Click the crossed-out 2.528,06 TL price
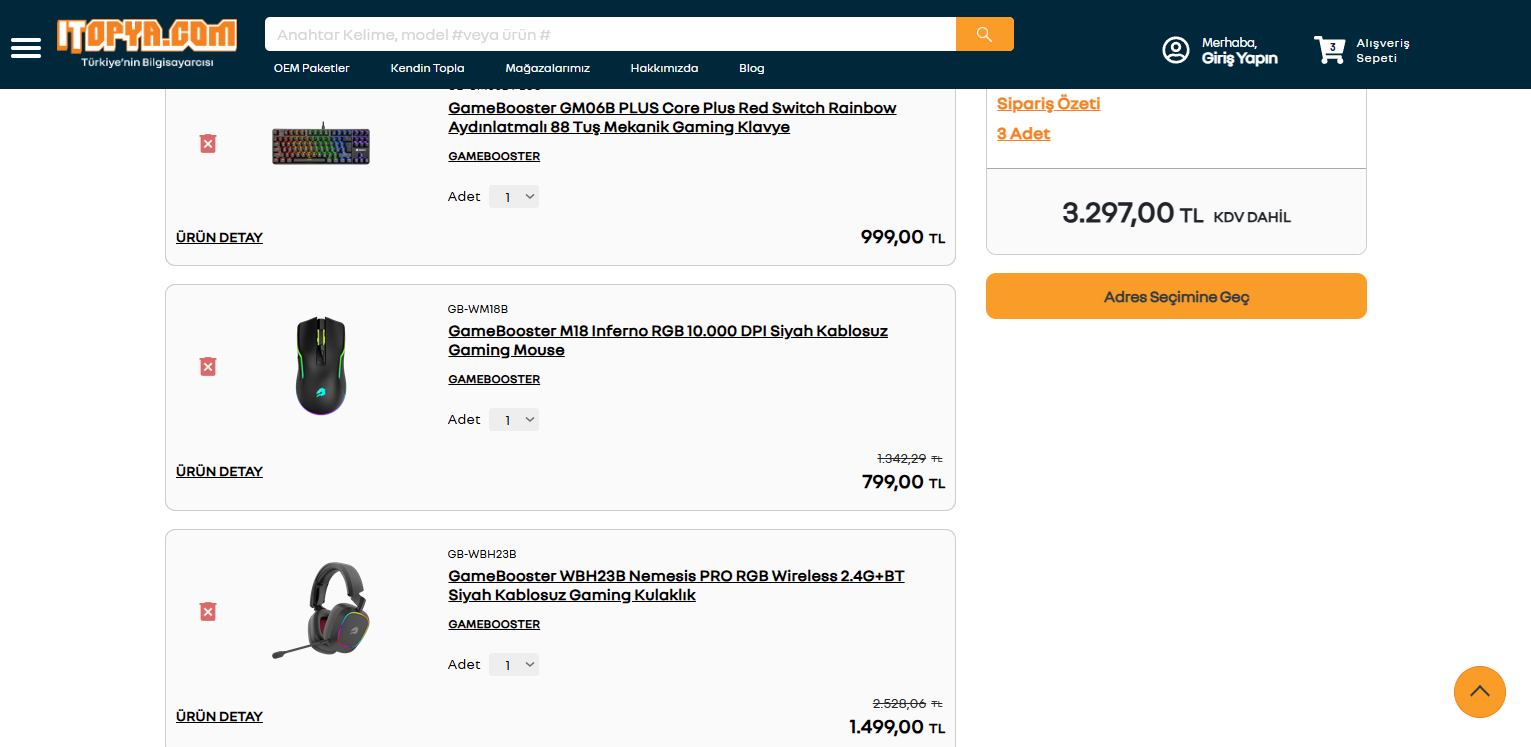 tap(908, 704)
